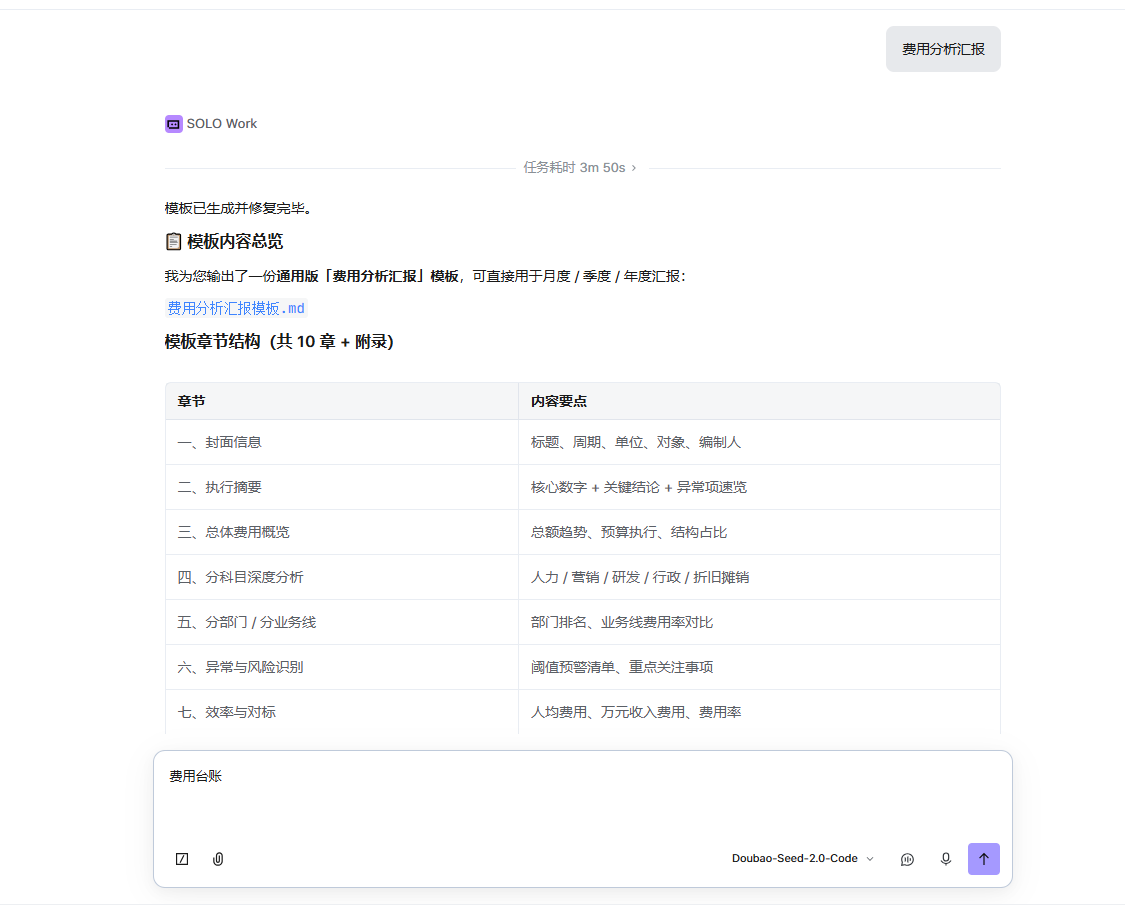Screen dimensions: 1125x905
Task: Open the Doubao-Seed-2.0-Code model dropdown
Action: pos(802,858)
